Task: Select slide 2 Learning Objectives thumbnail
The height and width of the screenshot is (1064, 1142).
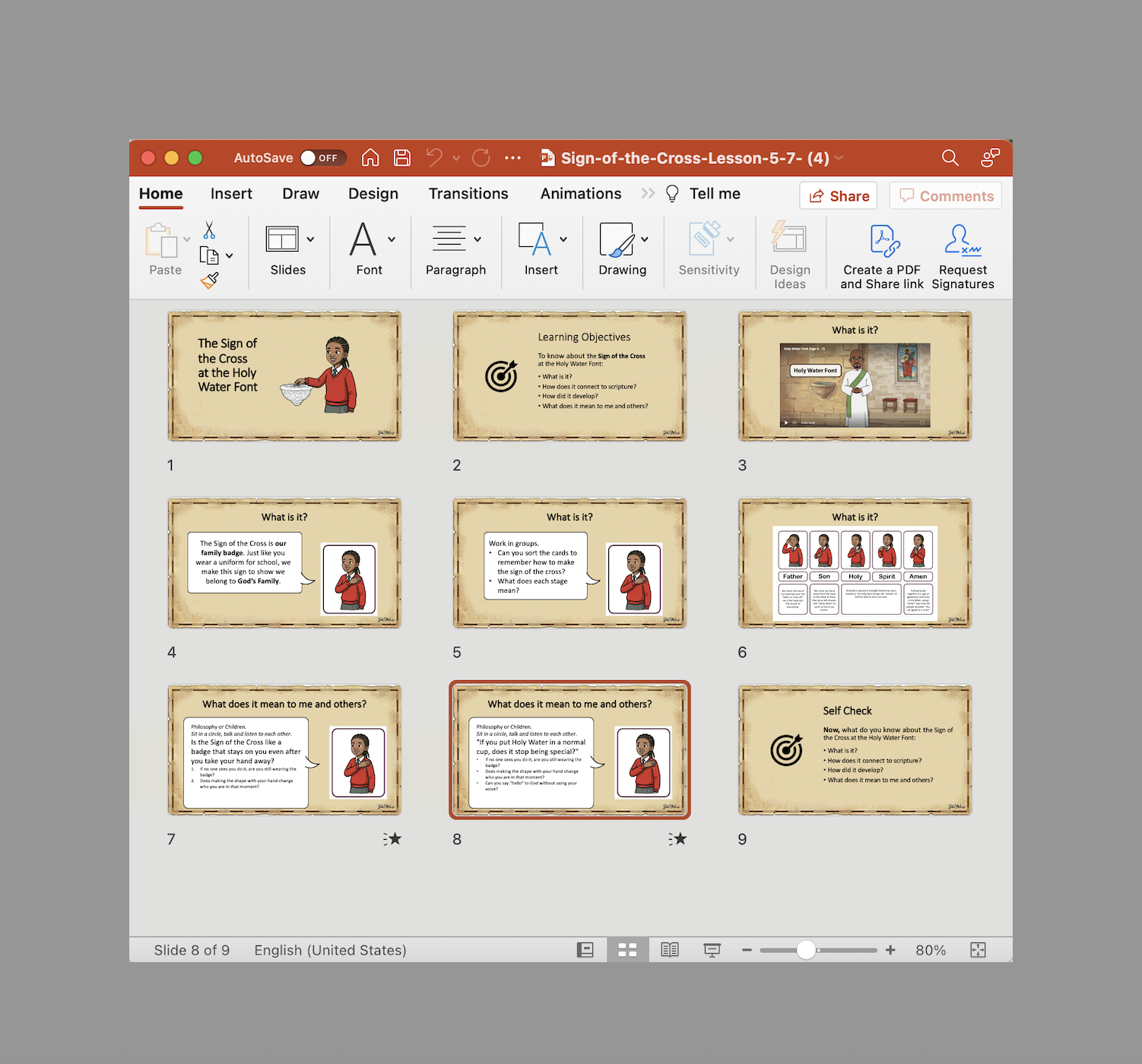Action: (570, 376)
